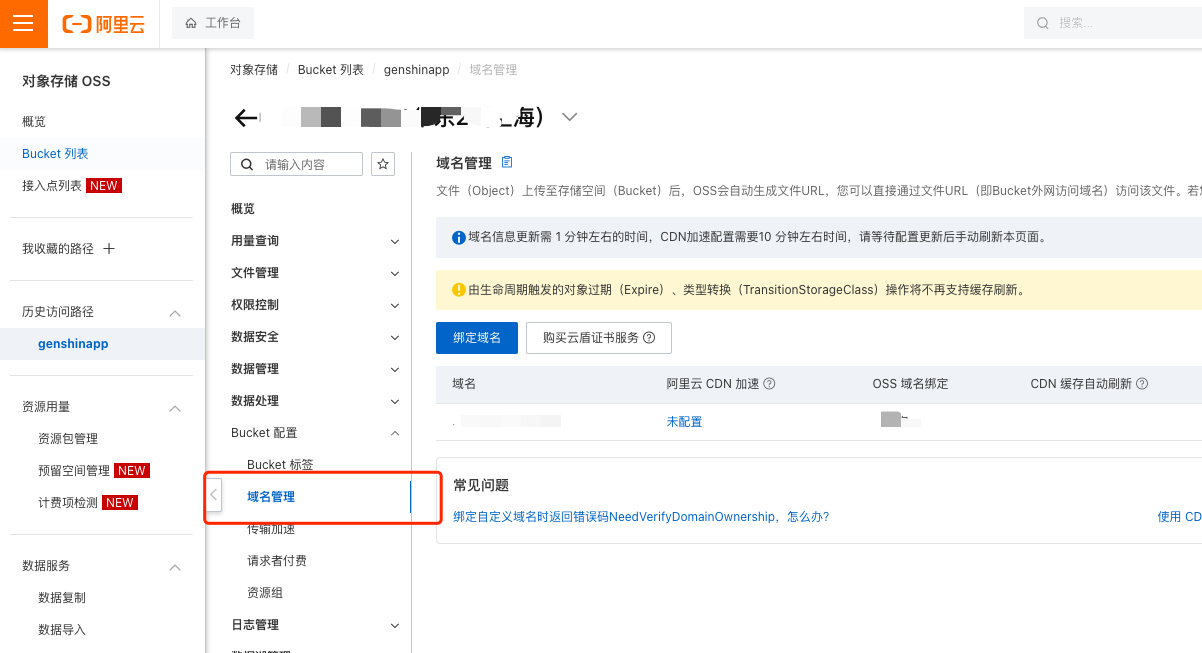Click the 绑定域名 button
This screenshot has height=653, width=1202.
point(476,337)
